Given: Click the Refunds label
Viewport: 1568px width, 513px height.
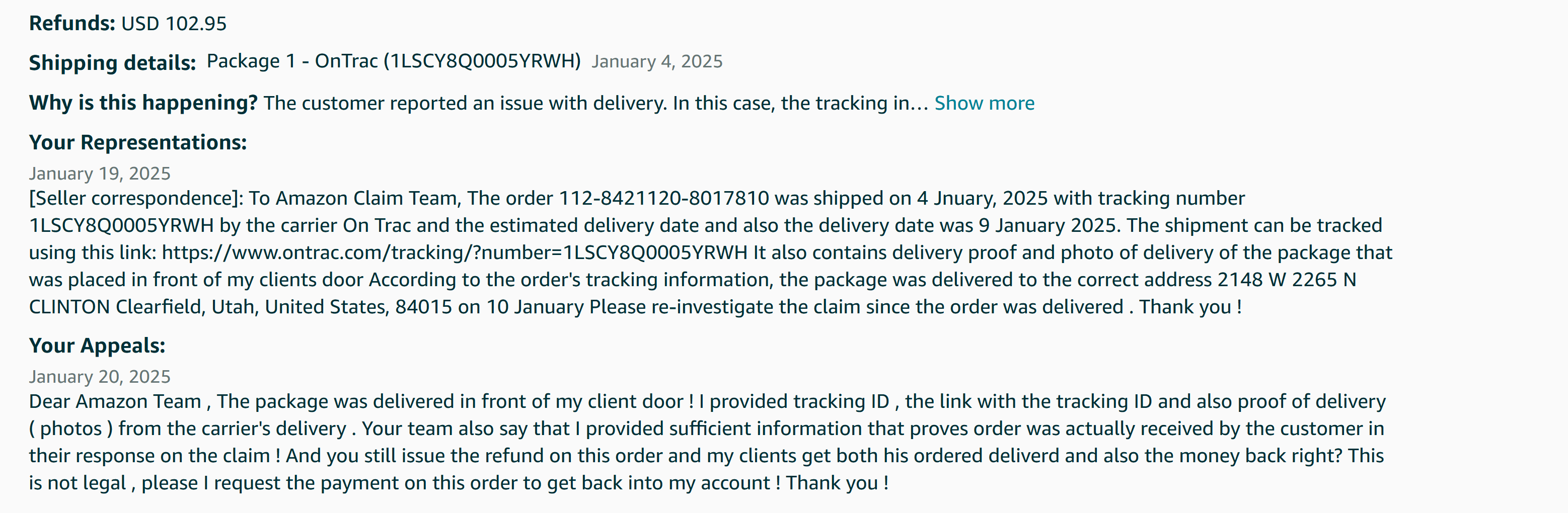Looking at the screenshot, I should (x=72, y=23).
